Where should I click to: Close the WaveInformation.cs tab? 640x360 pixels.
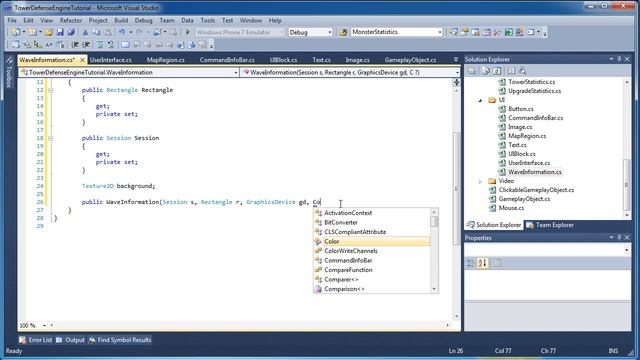tap(82, 60)
